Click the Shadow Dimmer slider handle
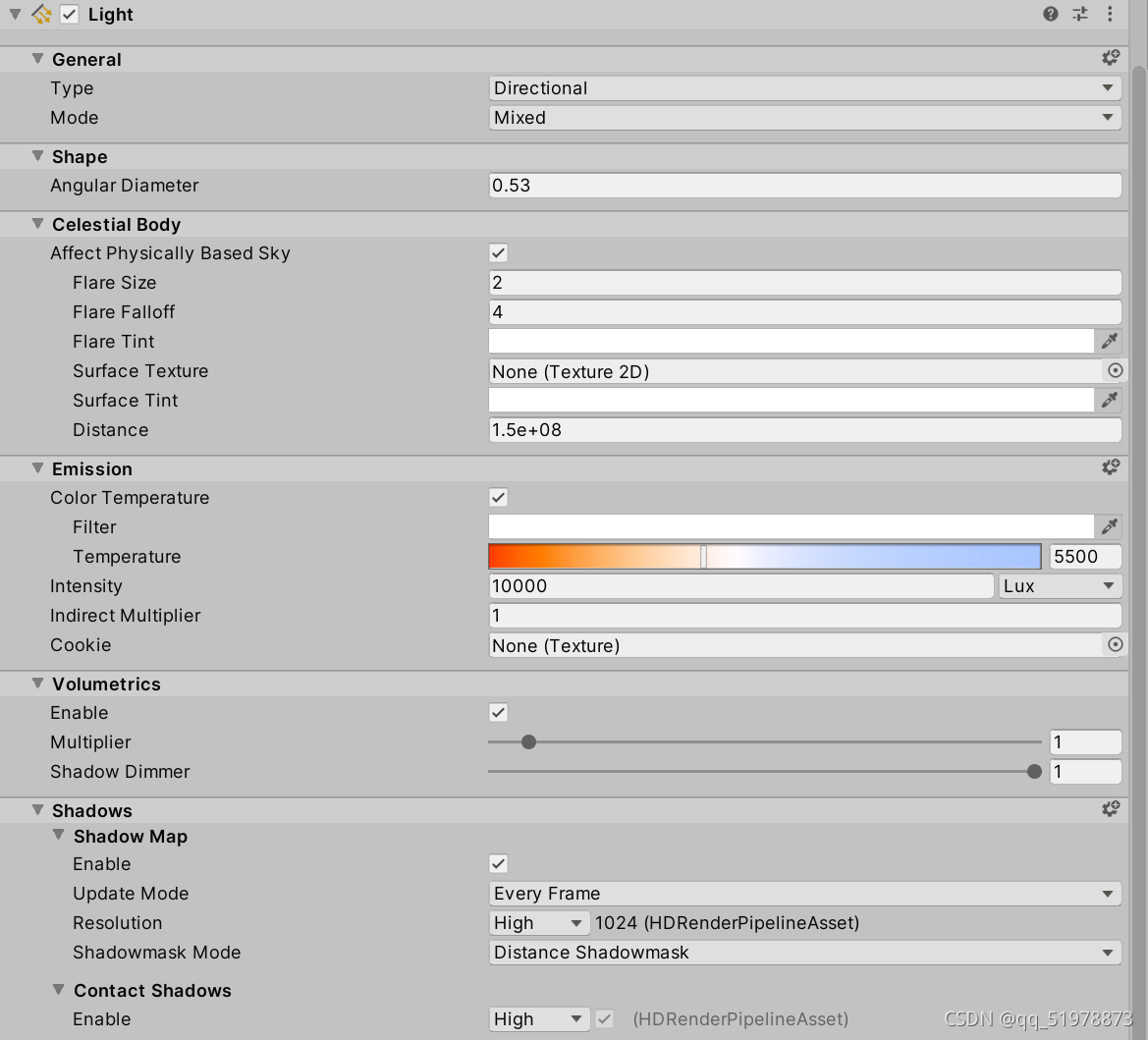 (1034, 771)
